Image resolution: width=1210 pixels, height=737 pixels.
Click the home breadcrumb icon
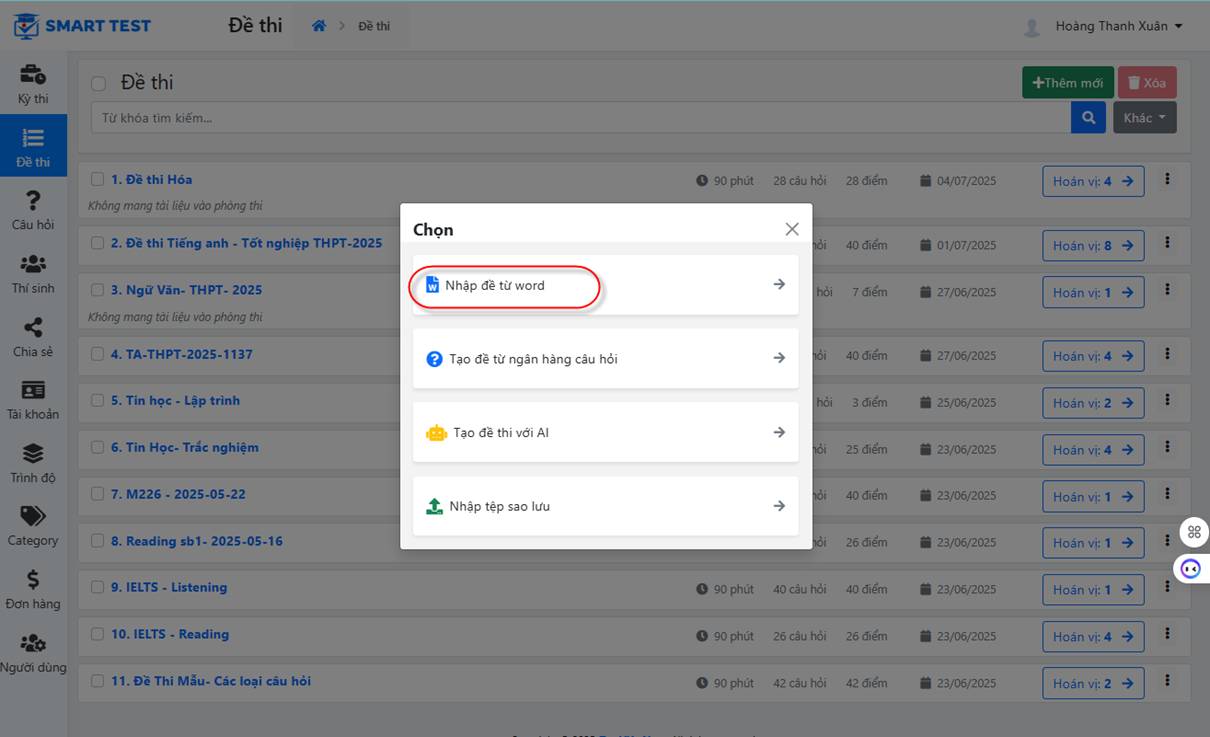point(319,26)
